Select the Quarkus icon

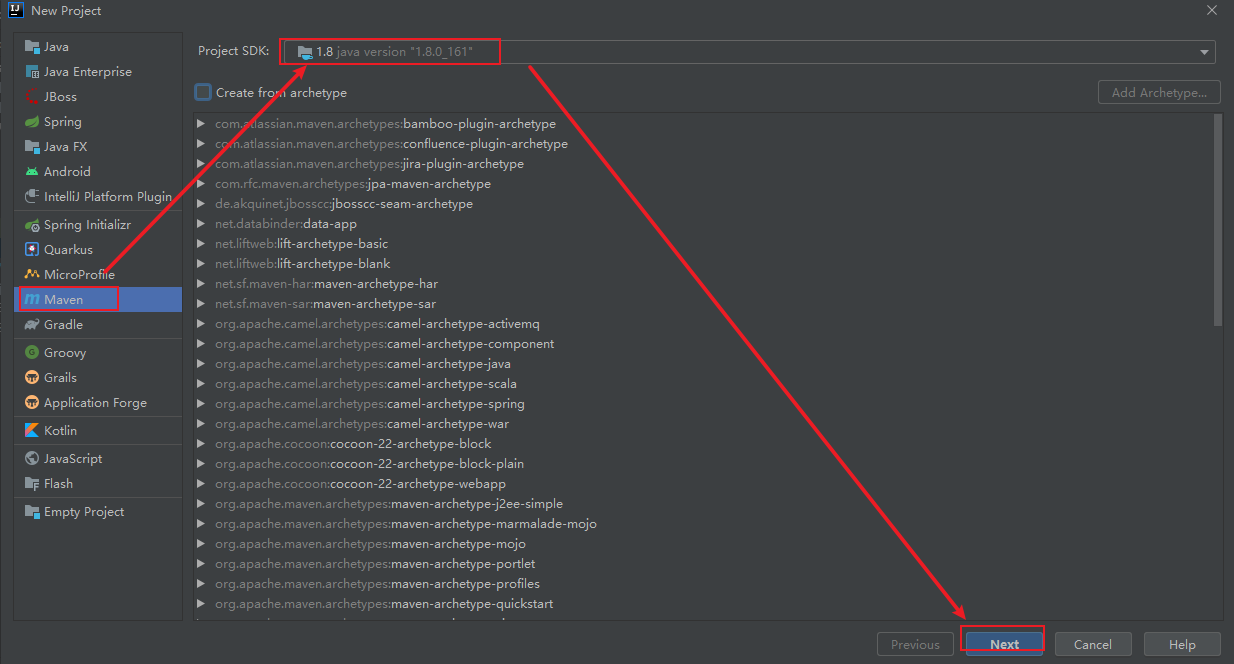(x=32, y=250)
